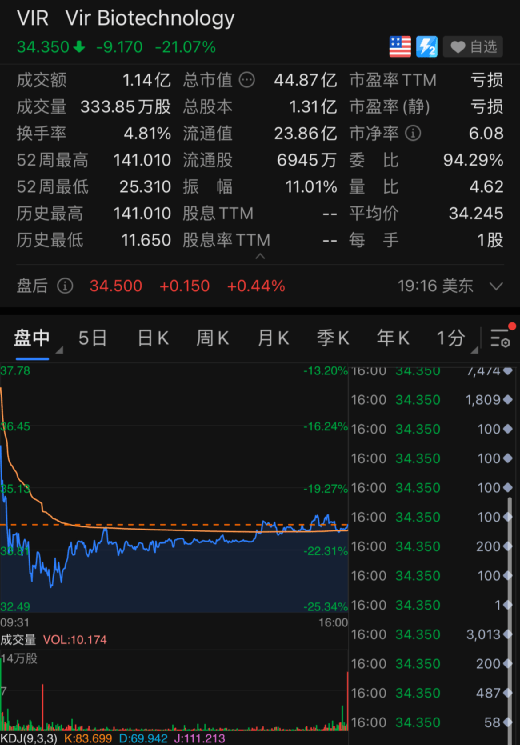Viewport: 520px width, 745px height.
Task: Open the 周K weekly chart tab
Action: (212, 339)
